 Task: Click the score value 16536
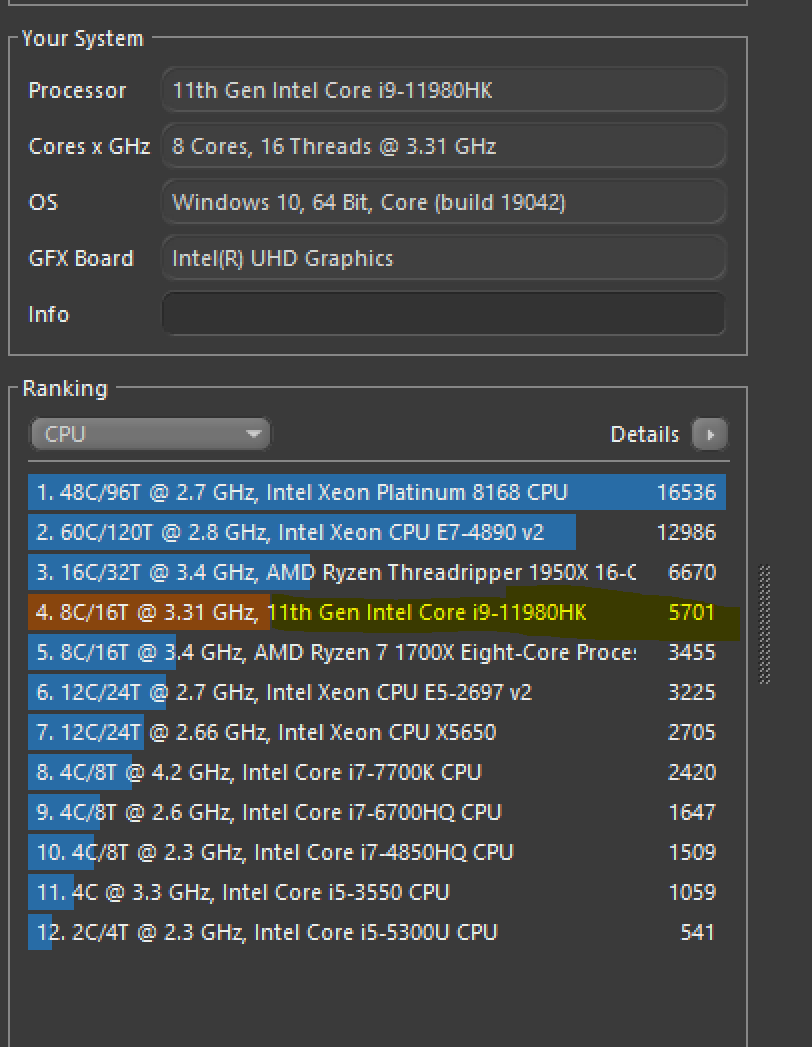point(686,492)
